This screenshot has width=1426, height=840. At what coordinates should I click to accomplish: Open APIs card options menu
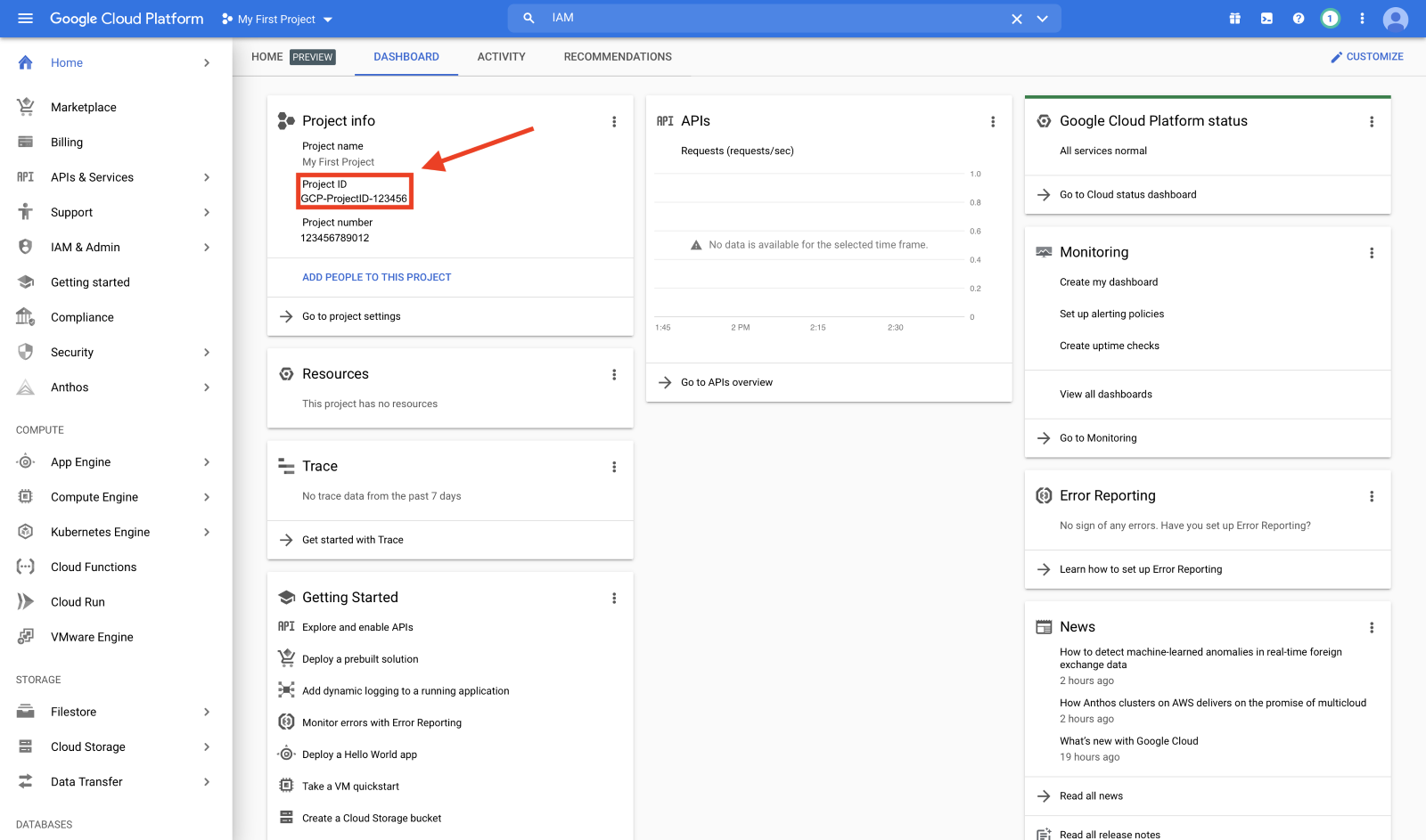pos(993,122)
